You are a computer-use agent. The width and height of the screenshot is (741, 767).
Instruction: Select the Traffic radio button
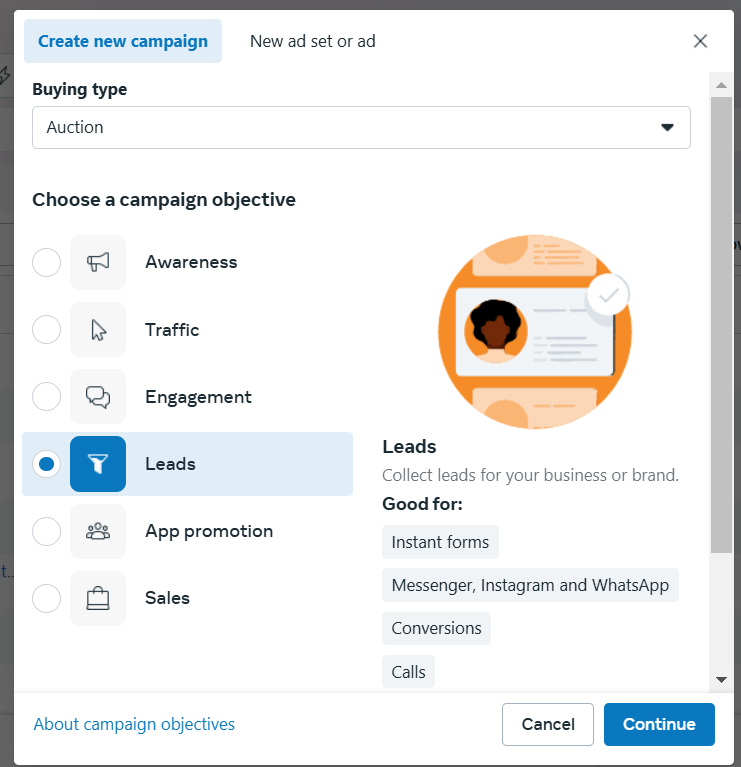(46, 330)
